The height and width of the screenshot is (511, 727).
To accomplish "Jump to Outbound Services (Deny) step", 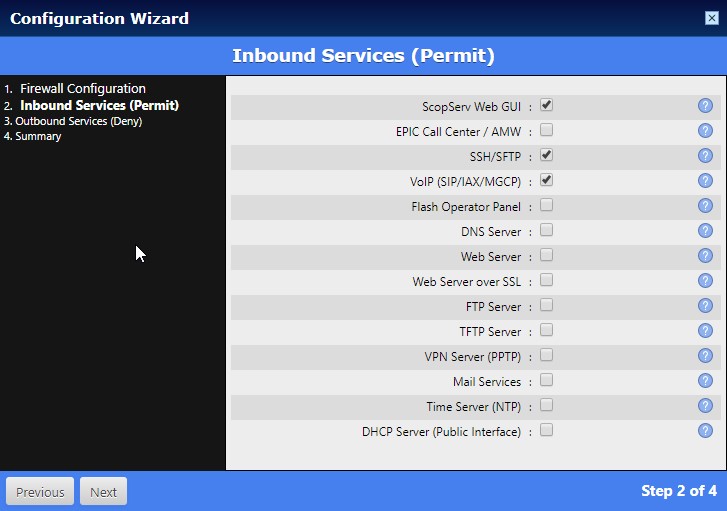I will [x=78, y=121].
